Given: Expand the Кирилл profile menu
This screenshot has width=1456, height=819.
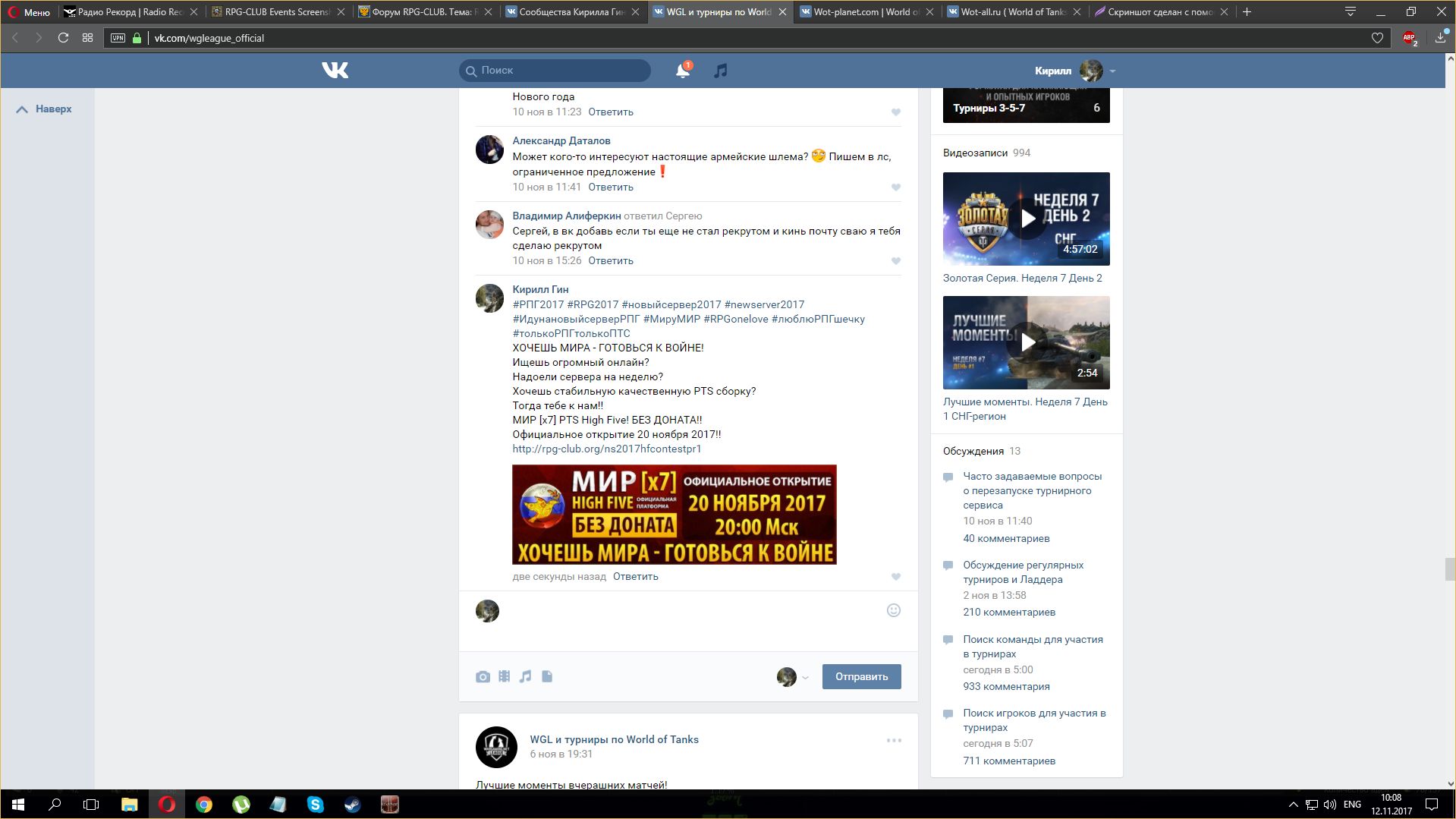Looking at the screenshot, I should pyautogui.click(x=1074, y=71).
